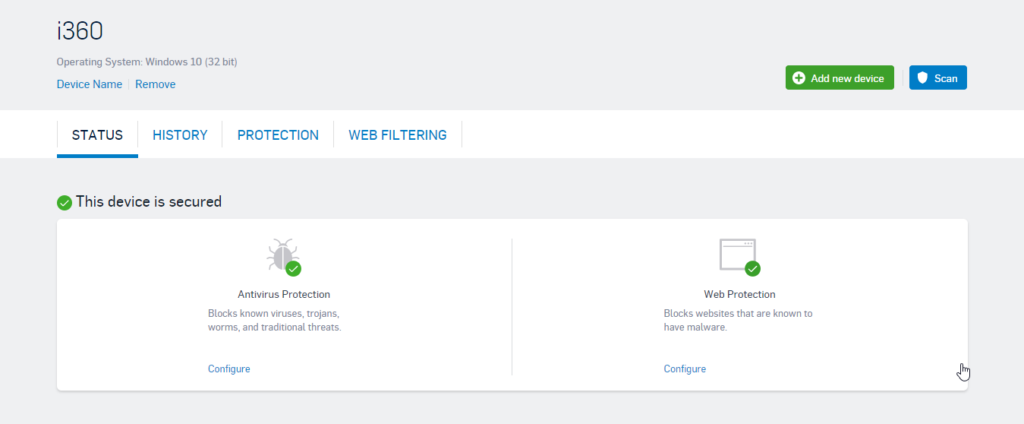Click Operating System: Windows 10 (32 bit) text
Screen dimensions: 1024x424
[x=147, y=62]
